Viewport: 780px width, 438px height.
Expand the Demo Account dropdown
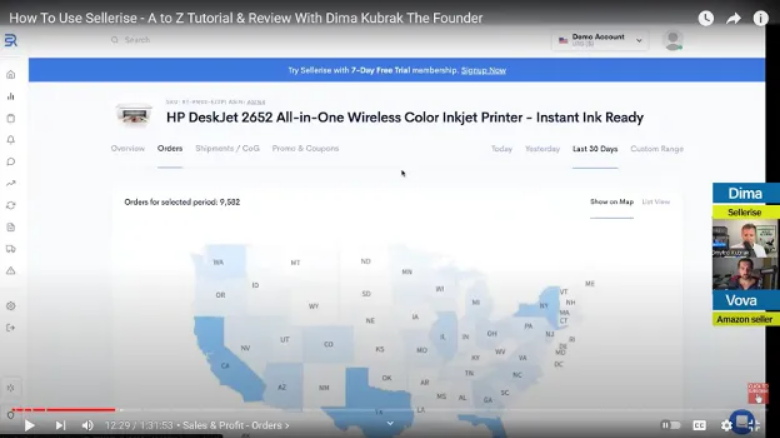(x=600, y=40)
